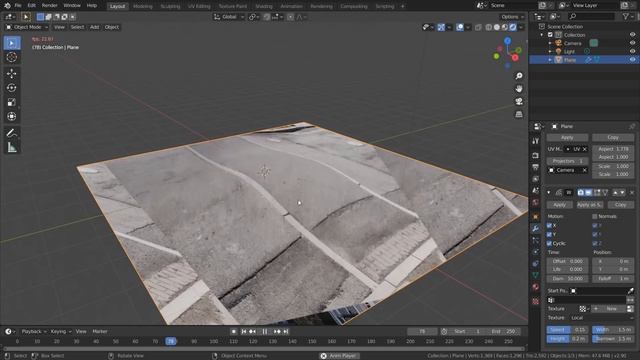Open the viewport Add menu
640x360 pixels.
(x=94, y=27)
